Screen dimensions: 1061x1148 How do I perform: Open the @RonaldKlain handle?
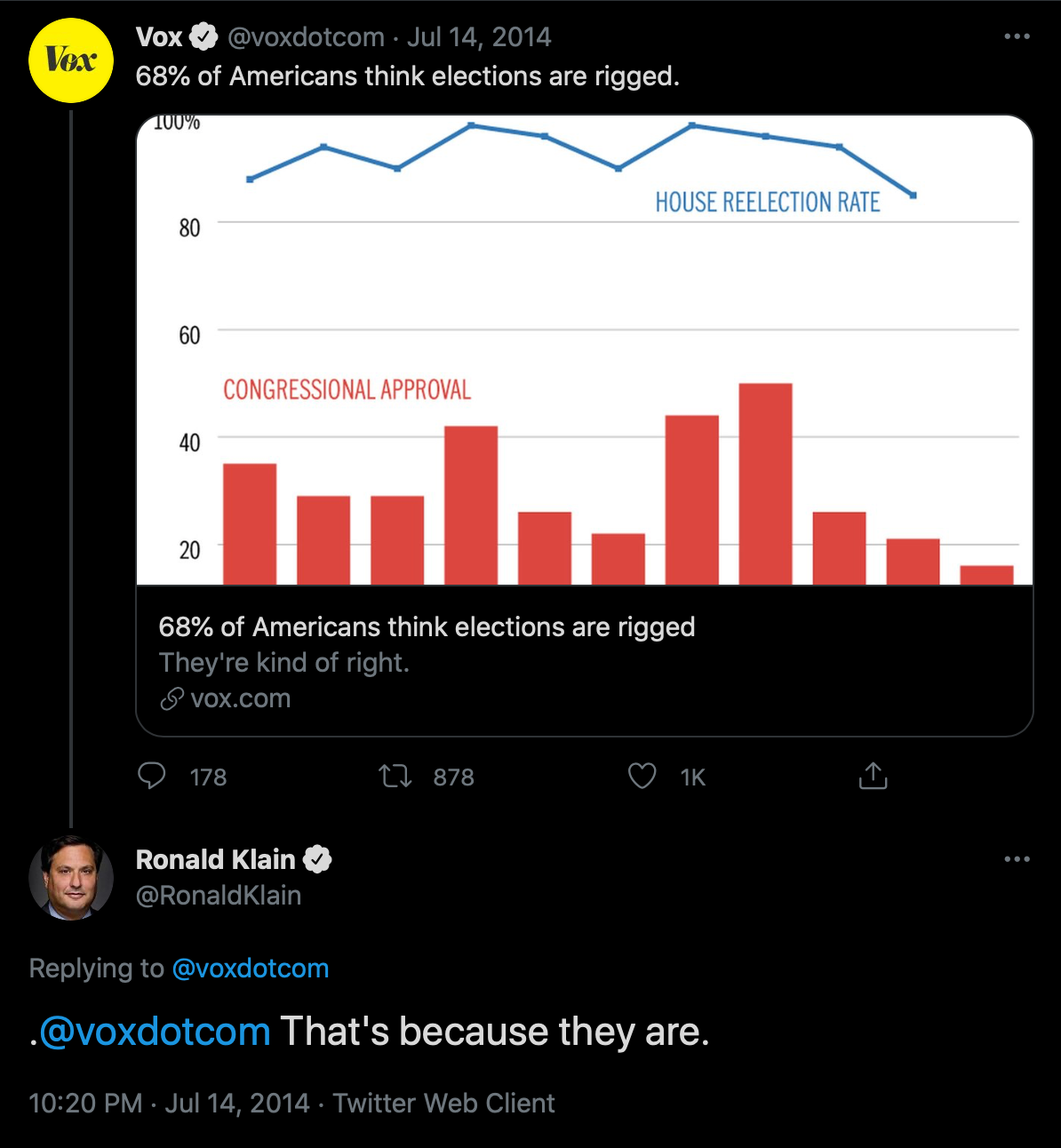coord(219,896)
